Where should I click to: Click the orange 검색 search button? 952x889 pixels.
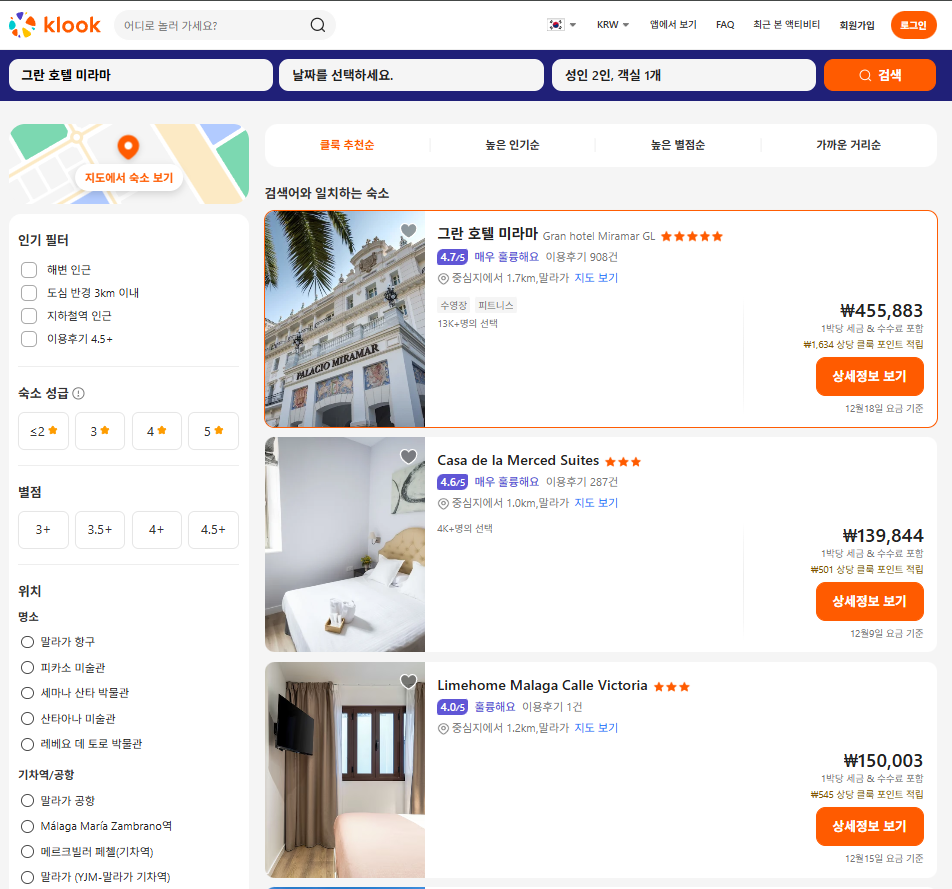[879, 75]
